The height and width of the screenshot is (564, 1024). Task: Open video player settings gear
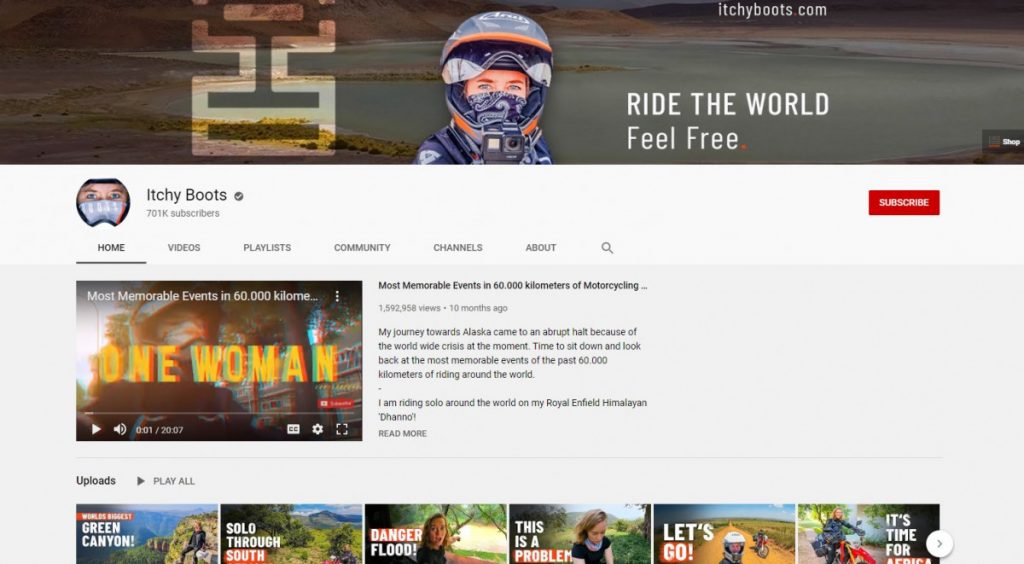[317, 429]
